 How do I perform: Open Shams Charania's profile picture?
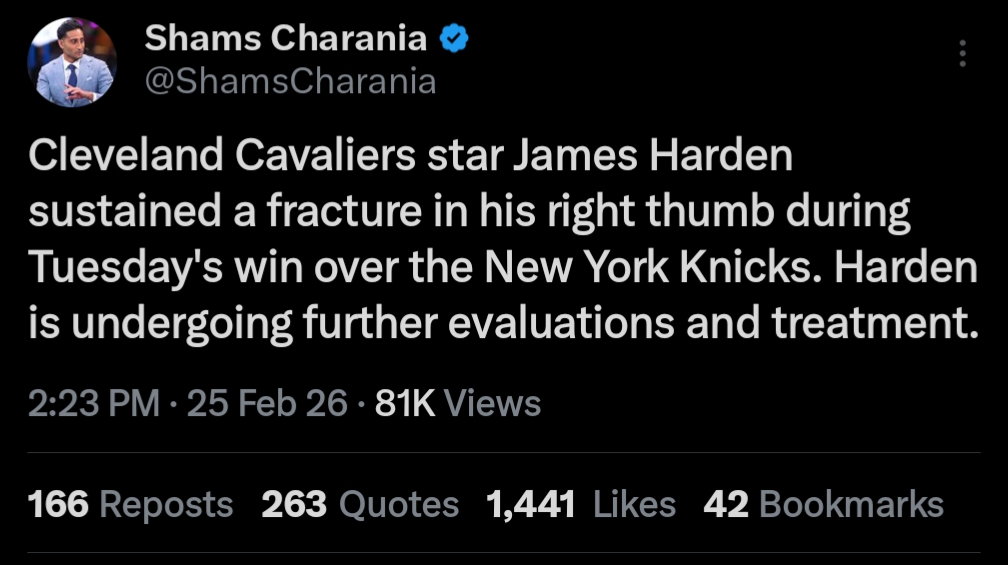(x=72, y=62)
